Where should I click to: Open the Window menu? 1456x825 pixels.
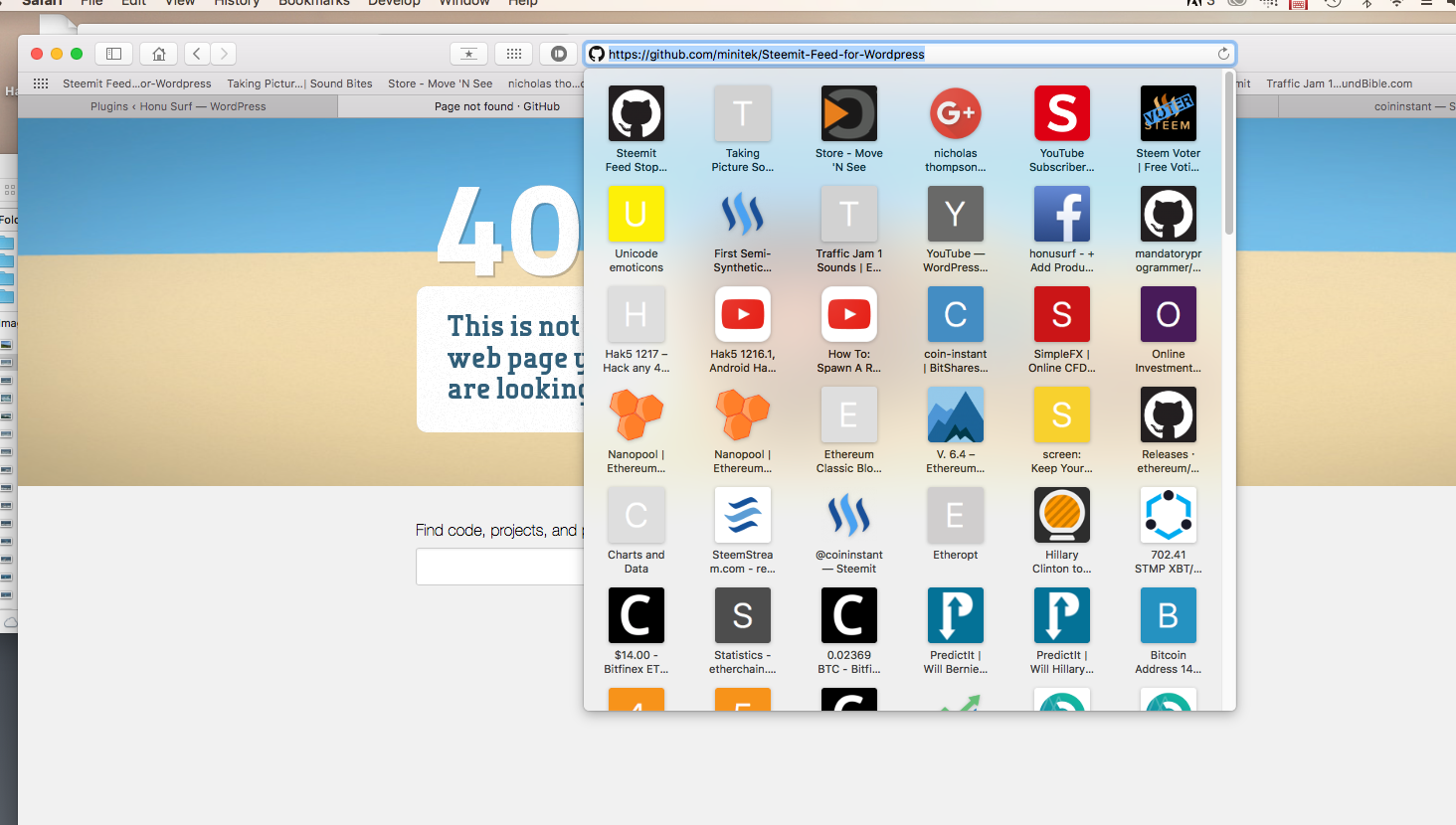[464, 3]
